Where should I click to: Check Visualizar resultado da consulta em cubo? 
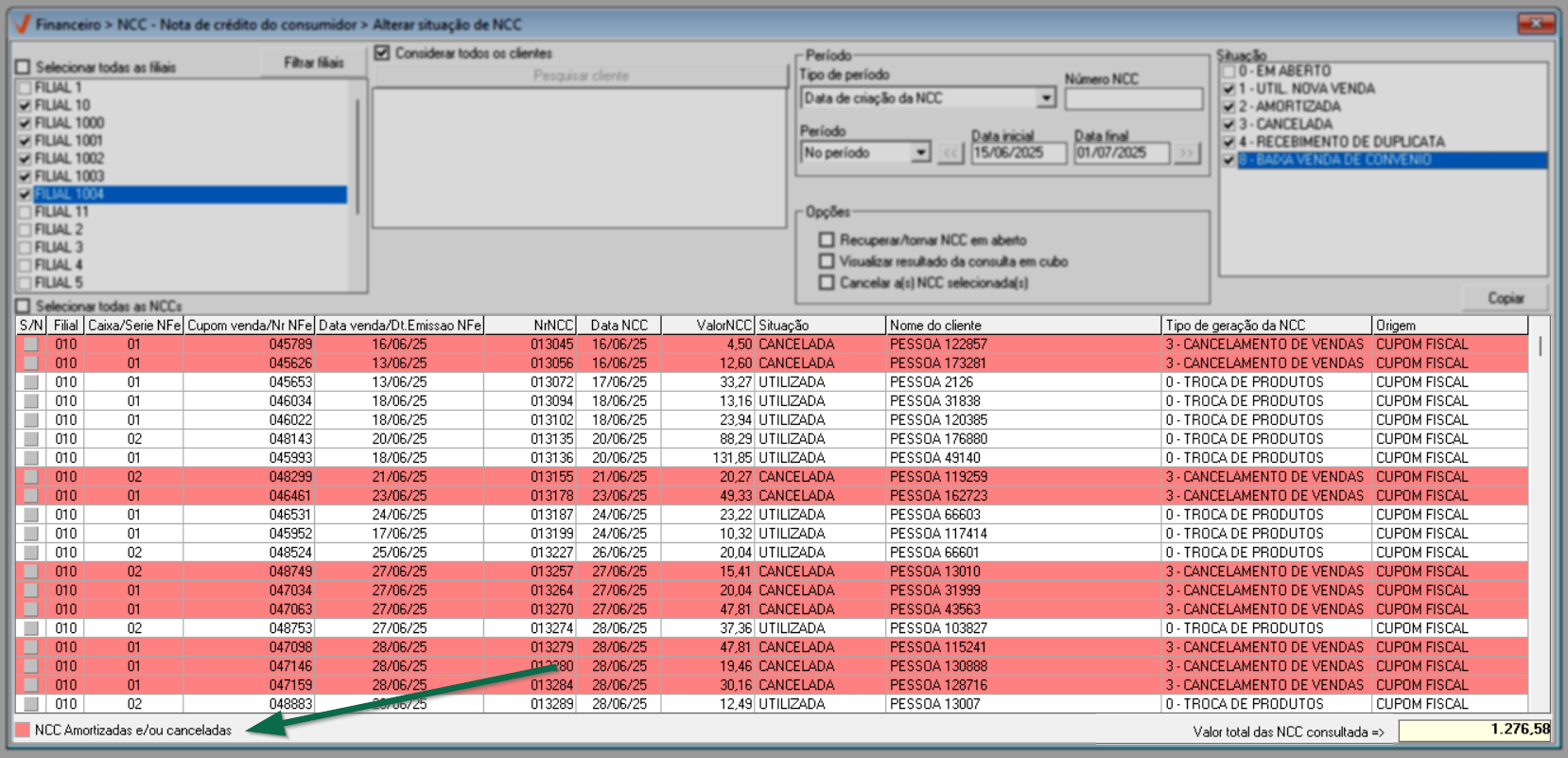(827, 261)
